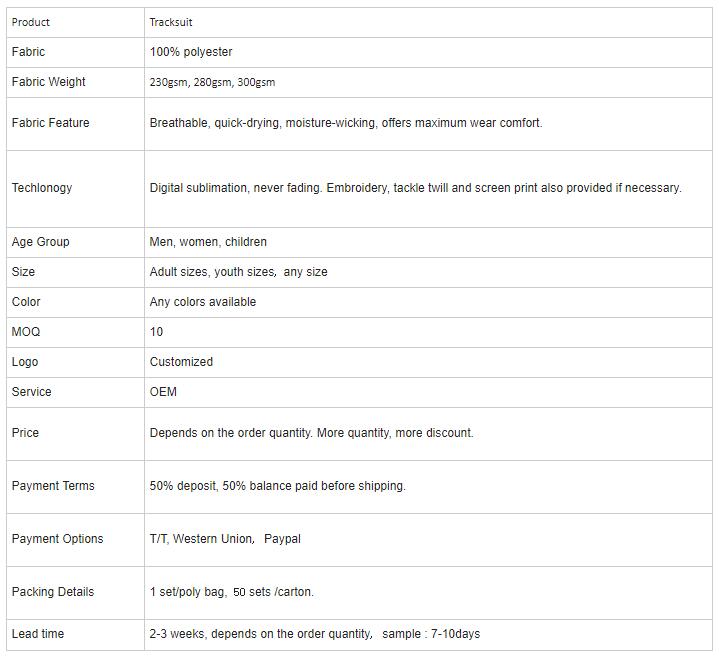Click the Product label cell
Viewport: 719px width, 657px height.
point(76,22)
